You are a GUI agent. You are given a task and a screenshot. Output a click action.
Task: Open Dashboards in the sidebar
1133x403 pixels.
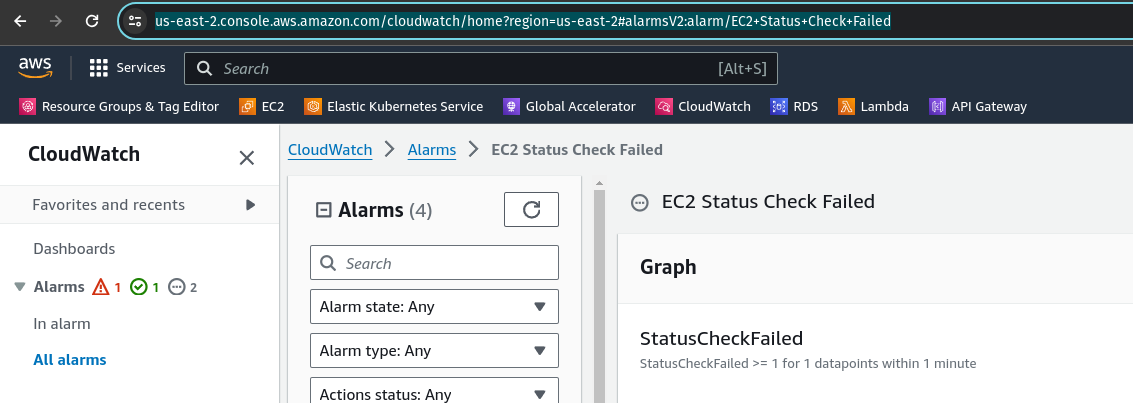click(x=74, y=248)
